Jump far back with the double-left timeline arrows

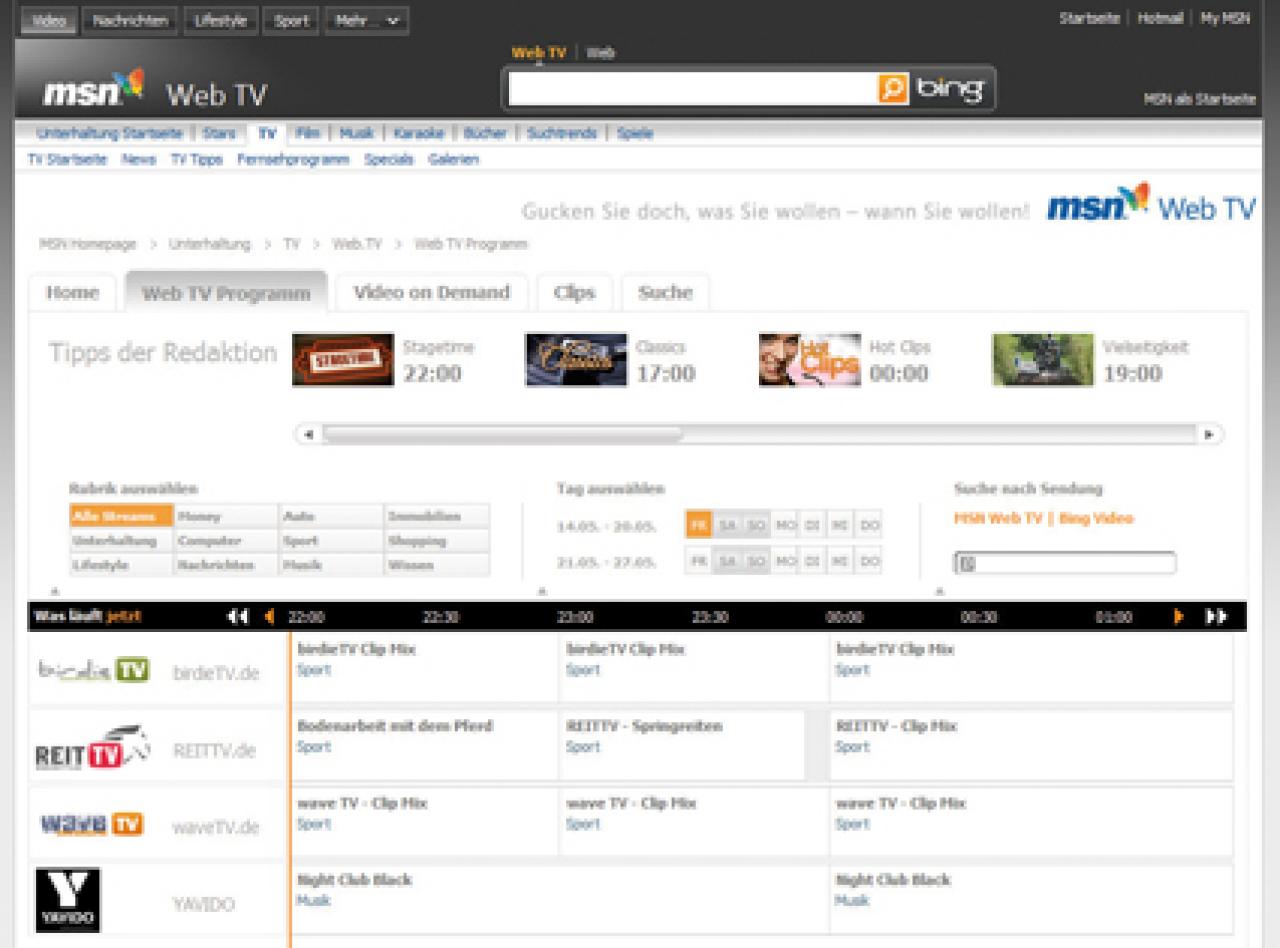pyautogui.click(x=238, y=617)
